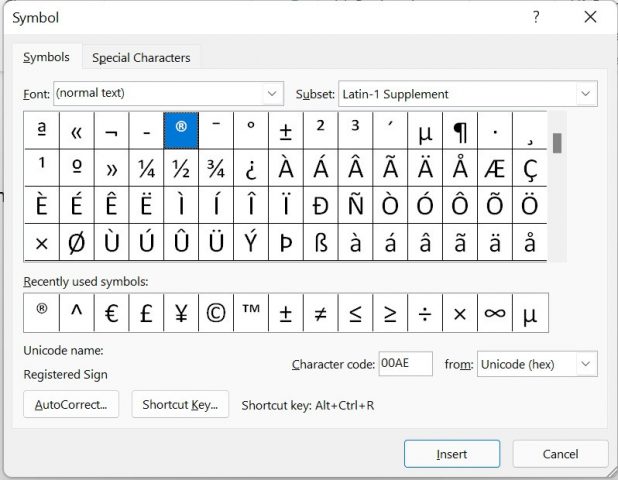Focus the Character code input field
Screen dimensions: 618x480
tap(405, 364)
